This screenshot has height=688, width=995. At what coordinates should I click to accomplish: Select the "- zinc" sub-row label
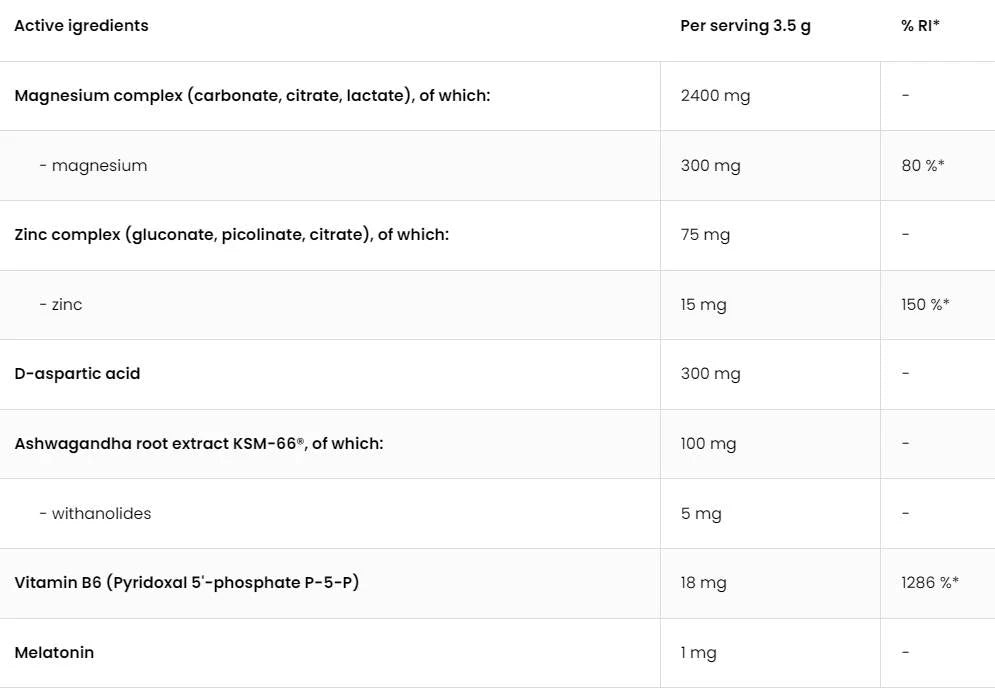(61, 305)
